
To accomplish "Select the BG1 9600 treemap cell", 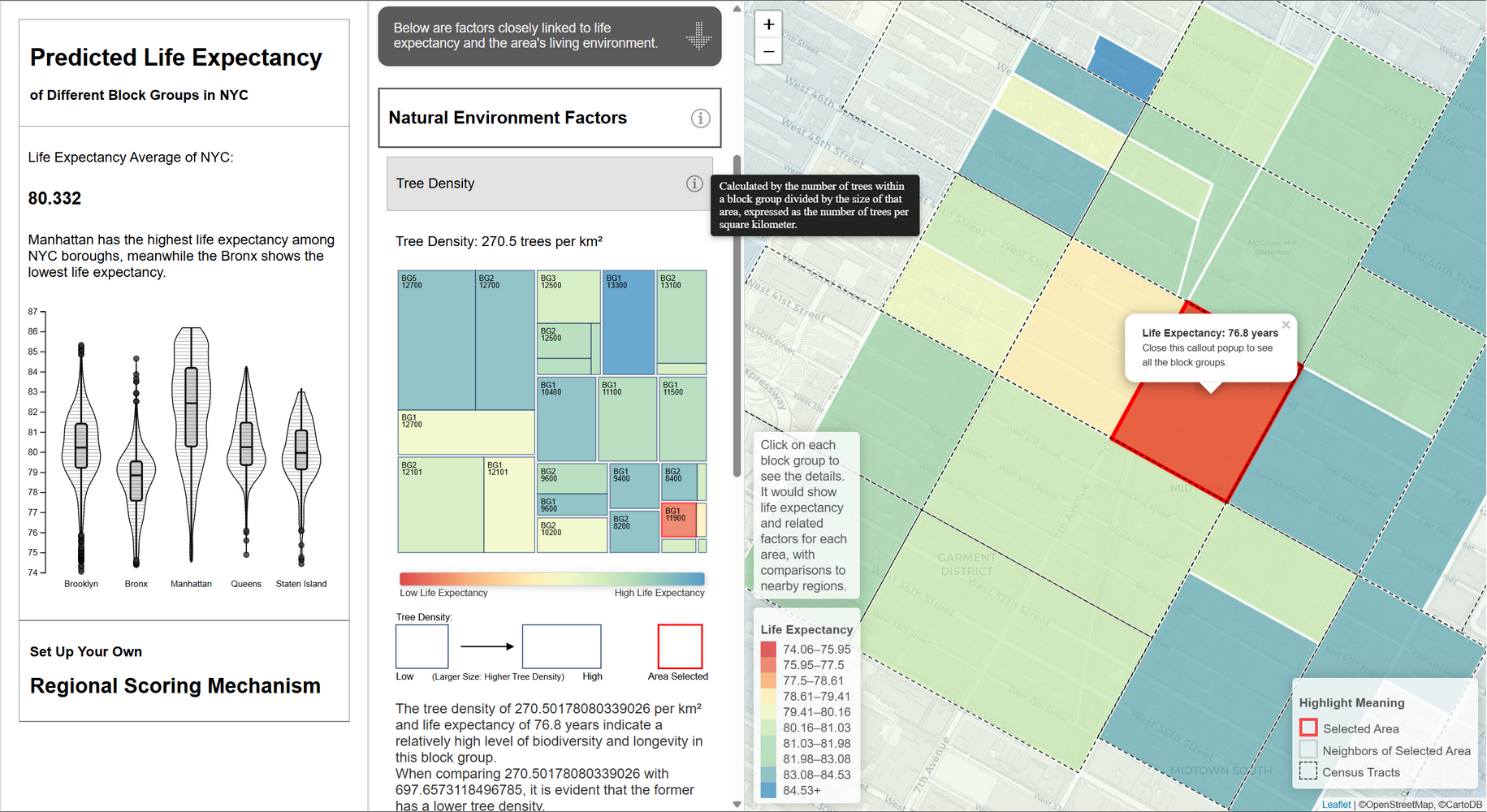I will pyautogui.click(x=572, y=504).
